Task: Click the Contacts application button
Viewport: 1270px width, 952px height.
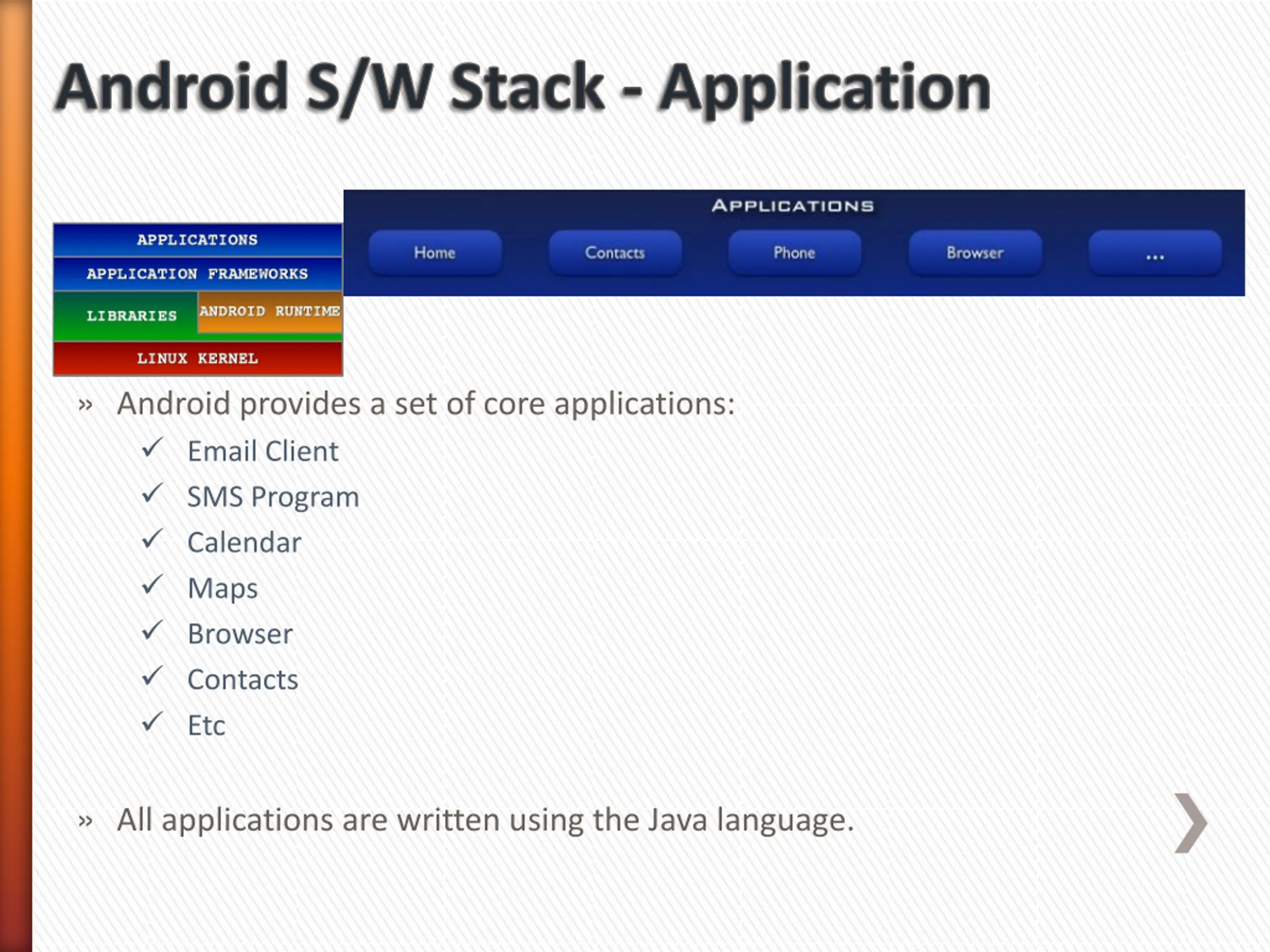Action: [615, 253]
